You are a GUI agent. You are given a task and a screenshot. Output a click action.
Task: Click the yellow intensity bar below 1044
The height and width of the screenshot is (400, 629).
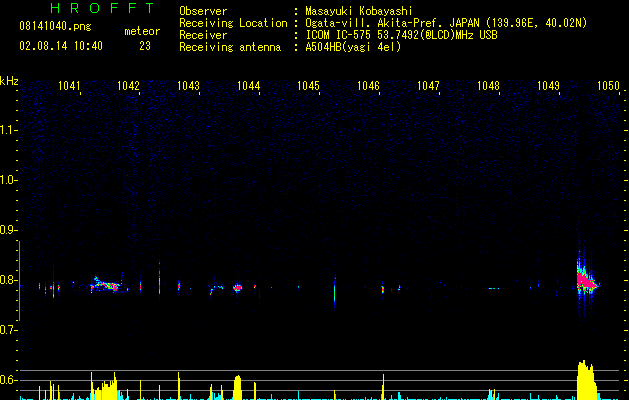click(x=237, y=388)
